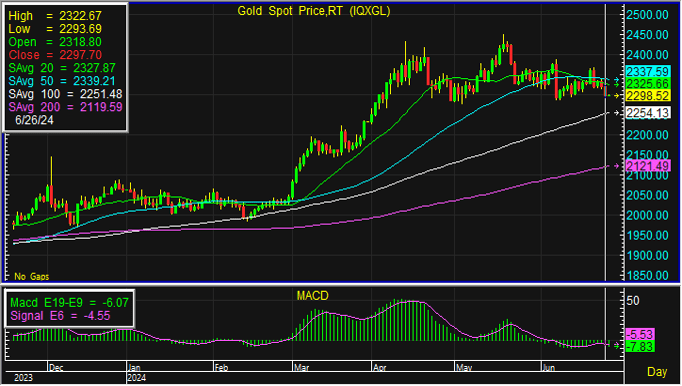The width and height of the screenshot is (682, 386).
Task: Click the 1900.00 price axis label
Action: coord(648,255)
